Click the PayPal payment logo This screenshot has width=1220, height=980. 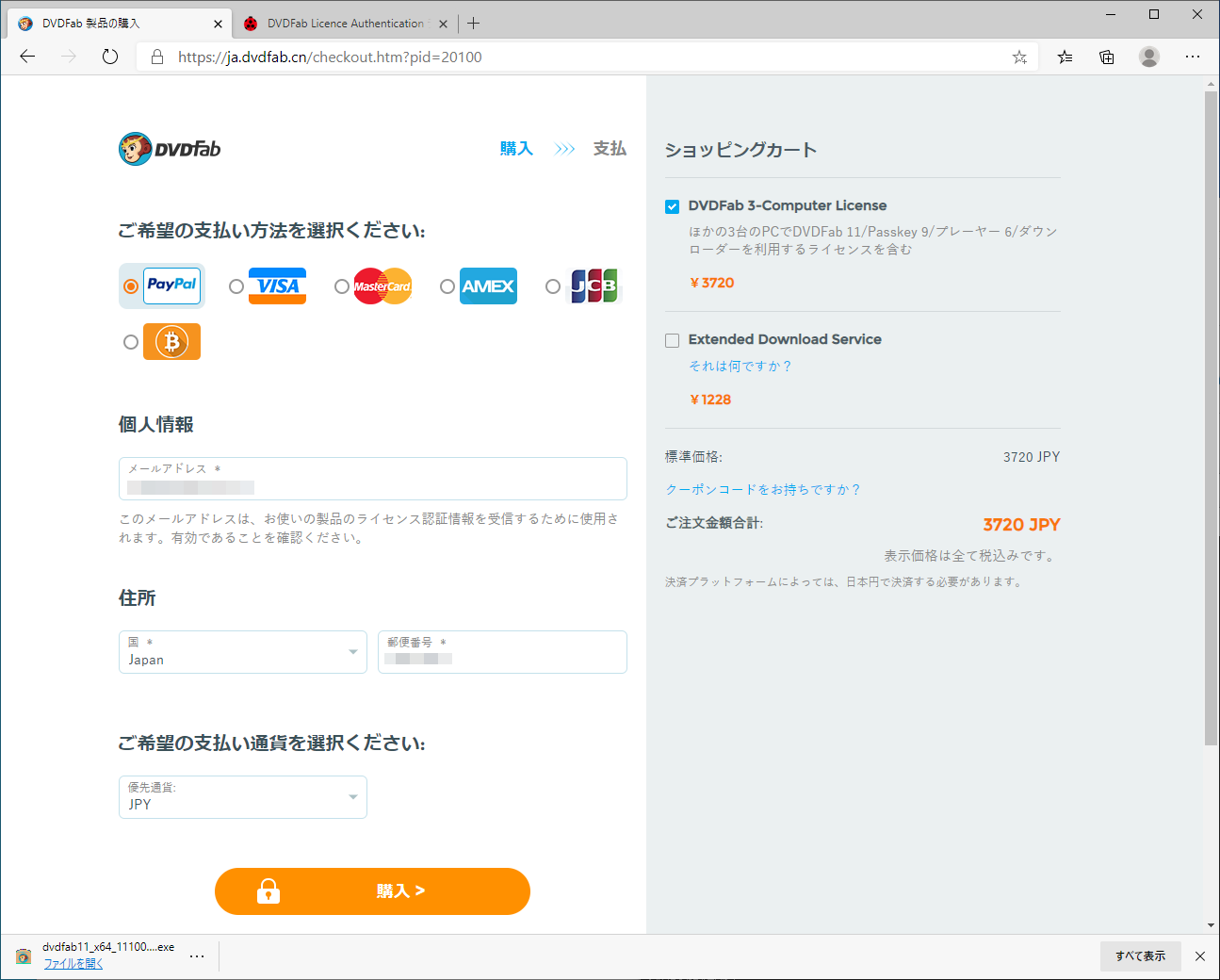[x=172, y=286]
